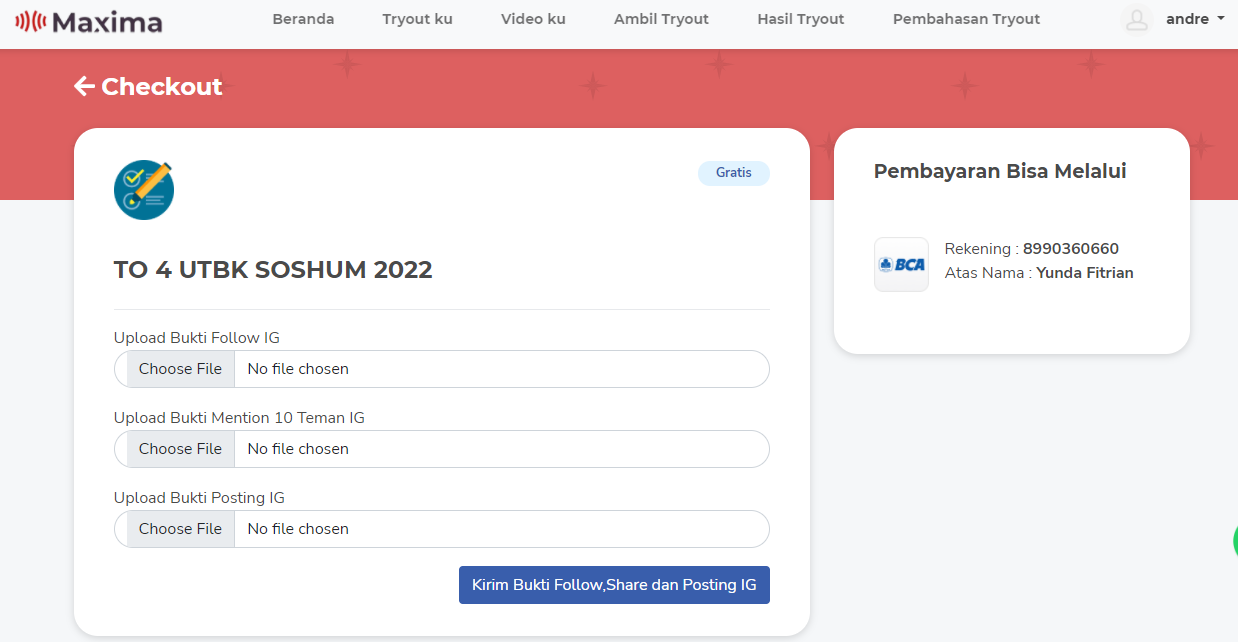The image size is (1238, 642).
Task: Submit Kirim Bukti Follow, Share dan Posting IG
Action: (x=614, y=585)
